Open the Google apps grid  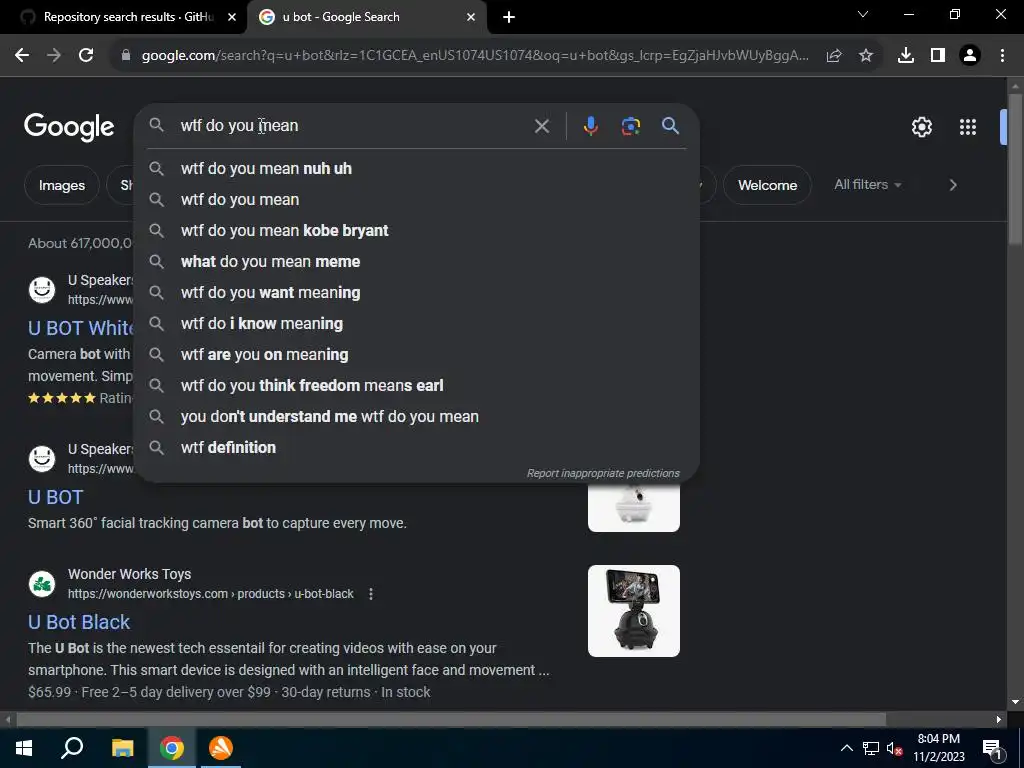(967, 127)
